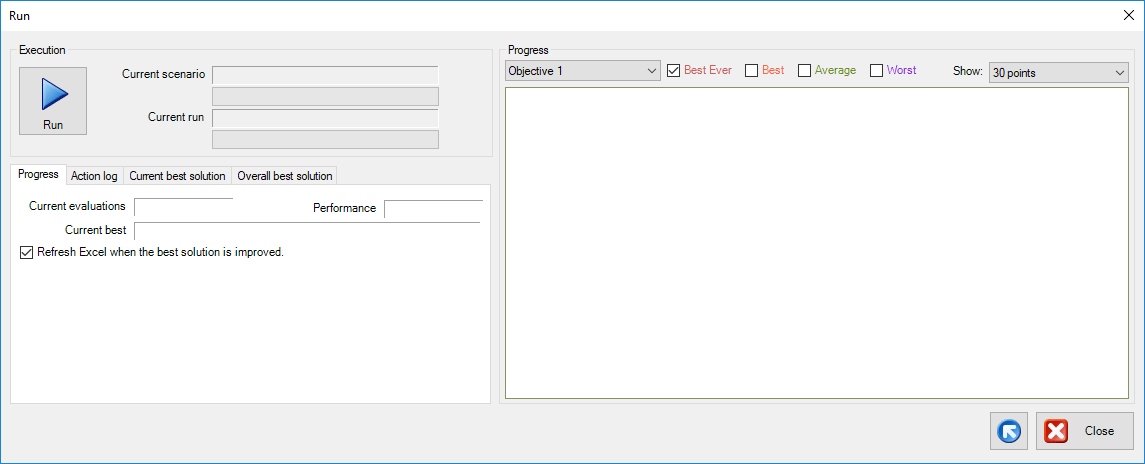The height and width of the screenshot is (464, 1145).
Task: Open the Objective 1 dropdown
Action: (x=582, y=71)
